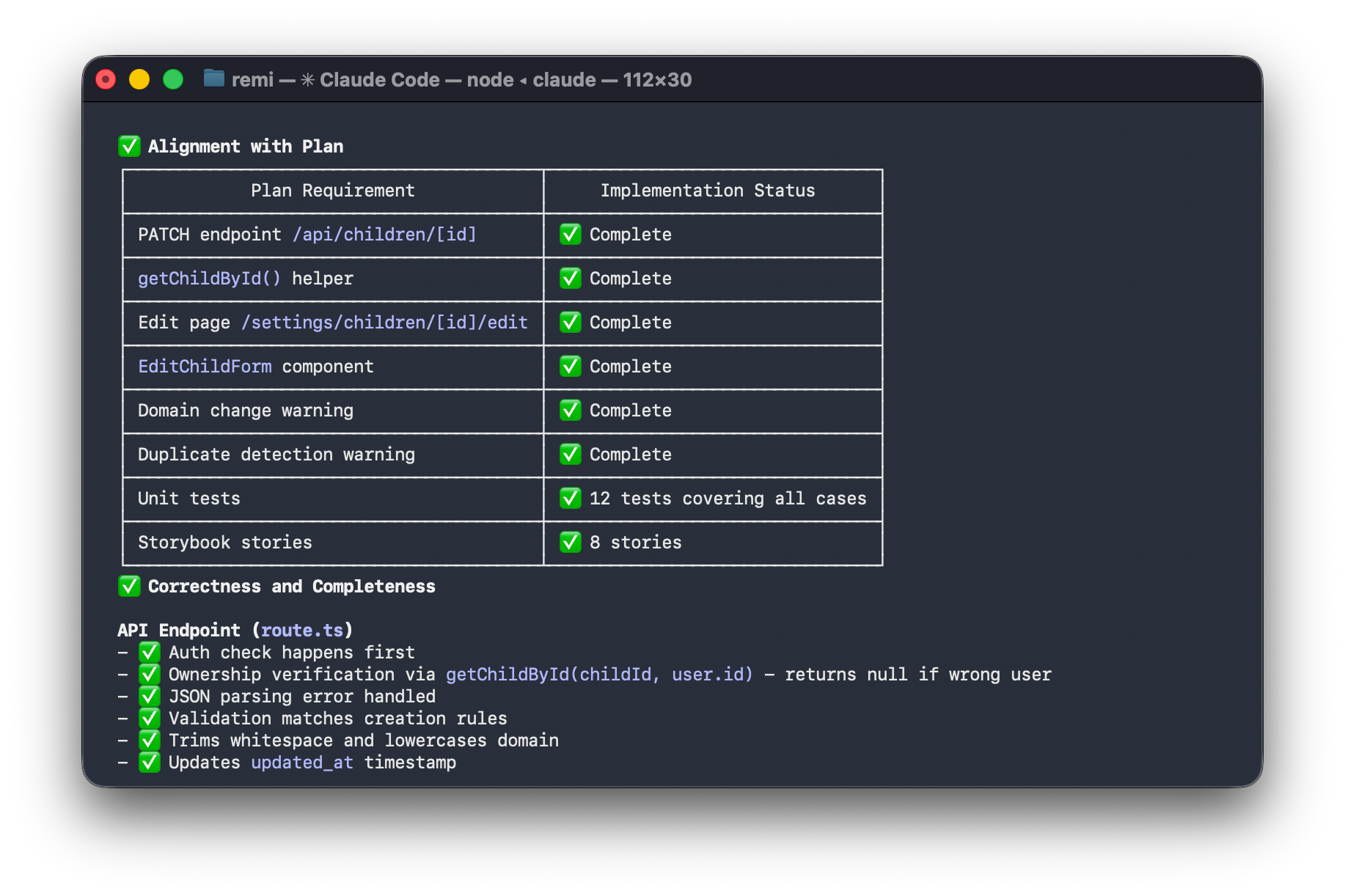1345x896 pixels.
Task: Click the check mark beside JSON parsing line
Action: pyautogui.click(x=150, y=696)
